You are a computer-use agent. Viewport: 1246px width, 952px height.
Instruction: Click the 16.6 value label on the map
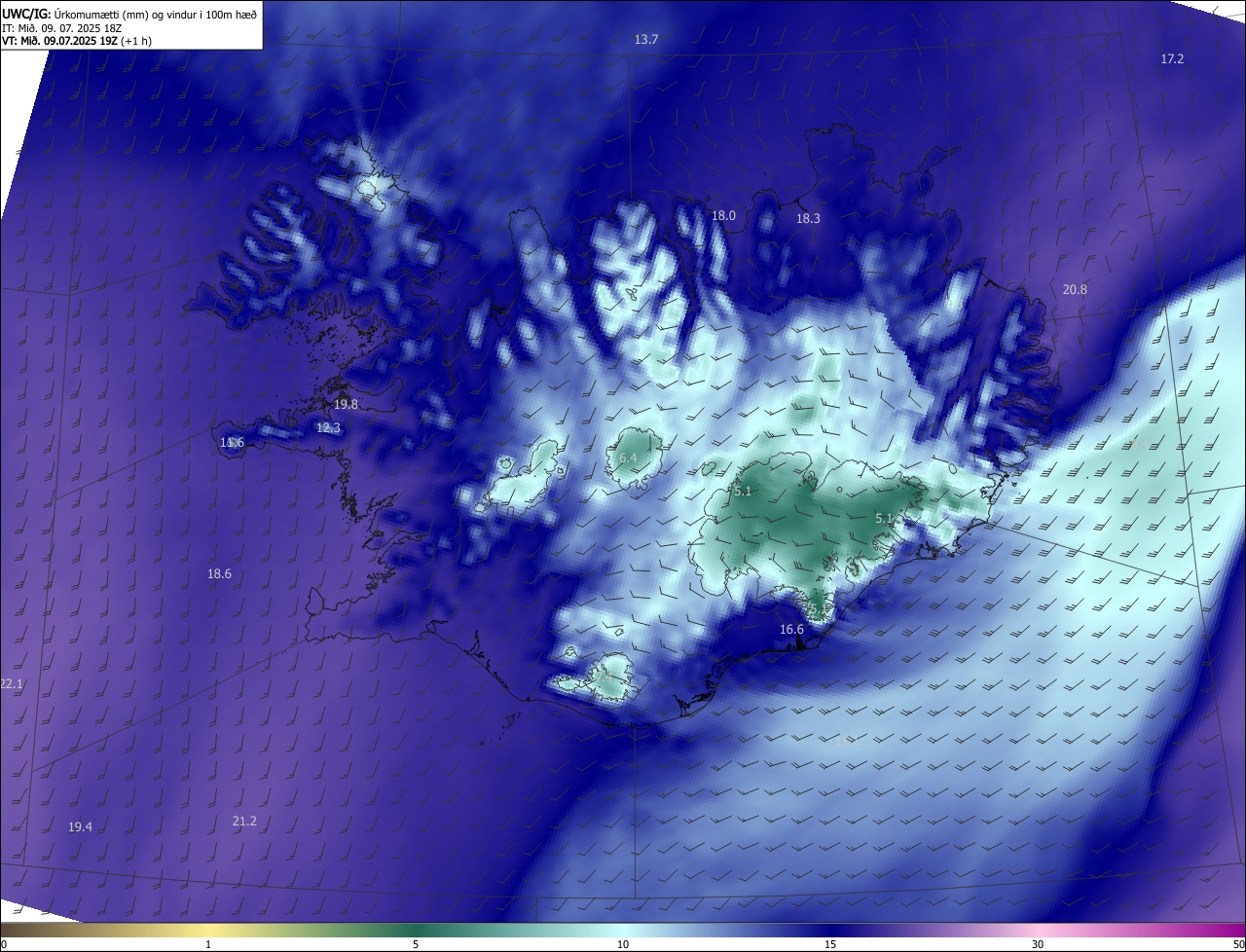[x=791, y=630]
